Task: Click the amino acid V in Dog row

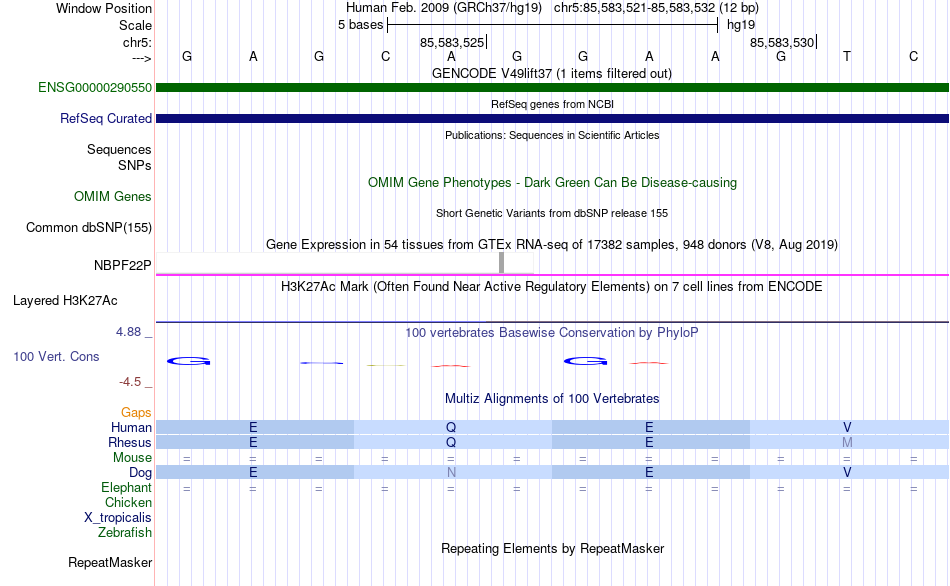Action: pos(847,472)
